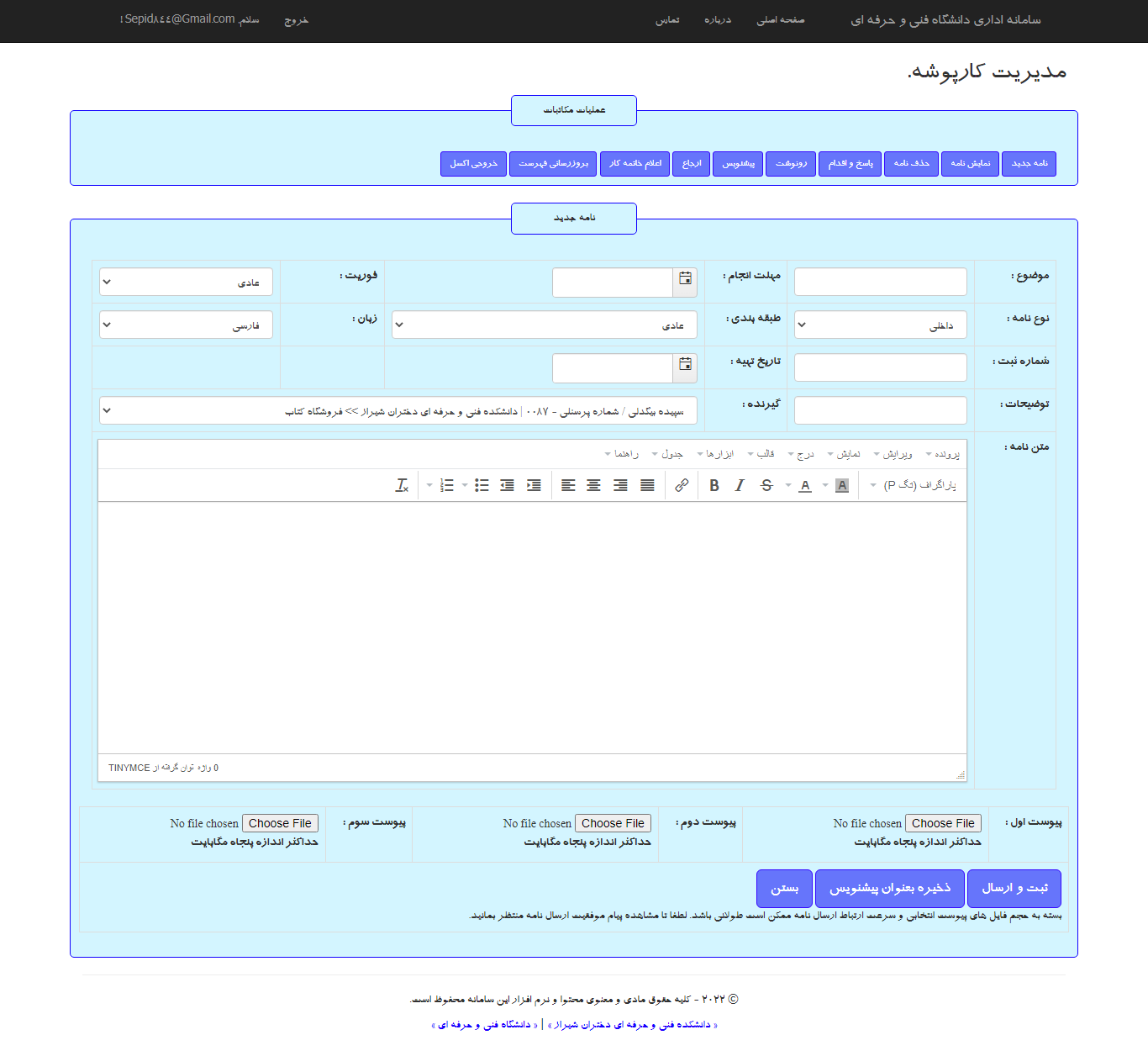
Task: Open the جدول menu in the editor
Action: tap(668, 454)
